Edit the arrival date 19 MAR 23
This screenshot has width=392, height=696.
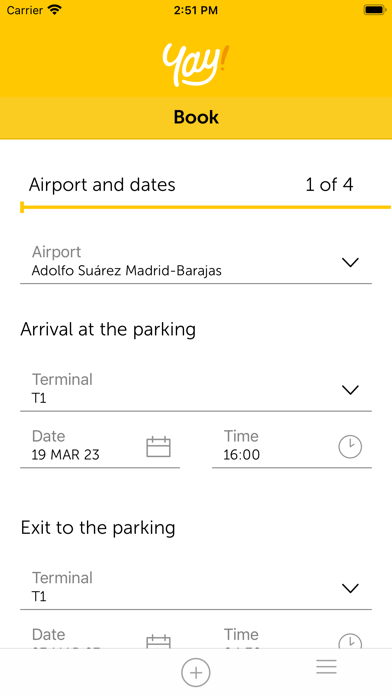100,447
